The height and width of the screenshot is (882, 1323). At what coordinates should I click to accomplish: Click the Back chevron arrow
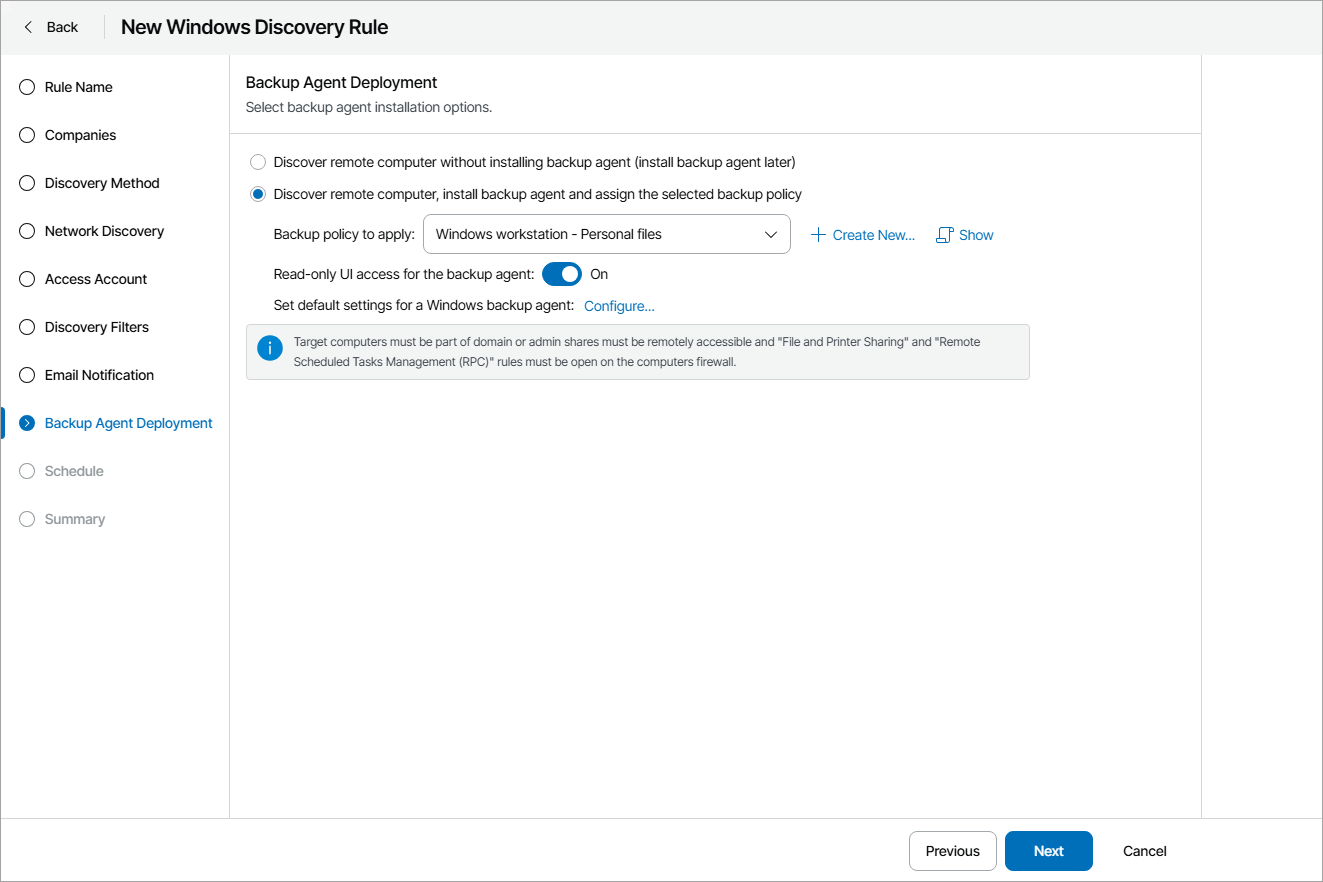[x=27, y=27]
